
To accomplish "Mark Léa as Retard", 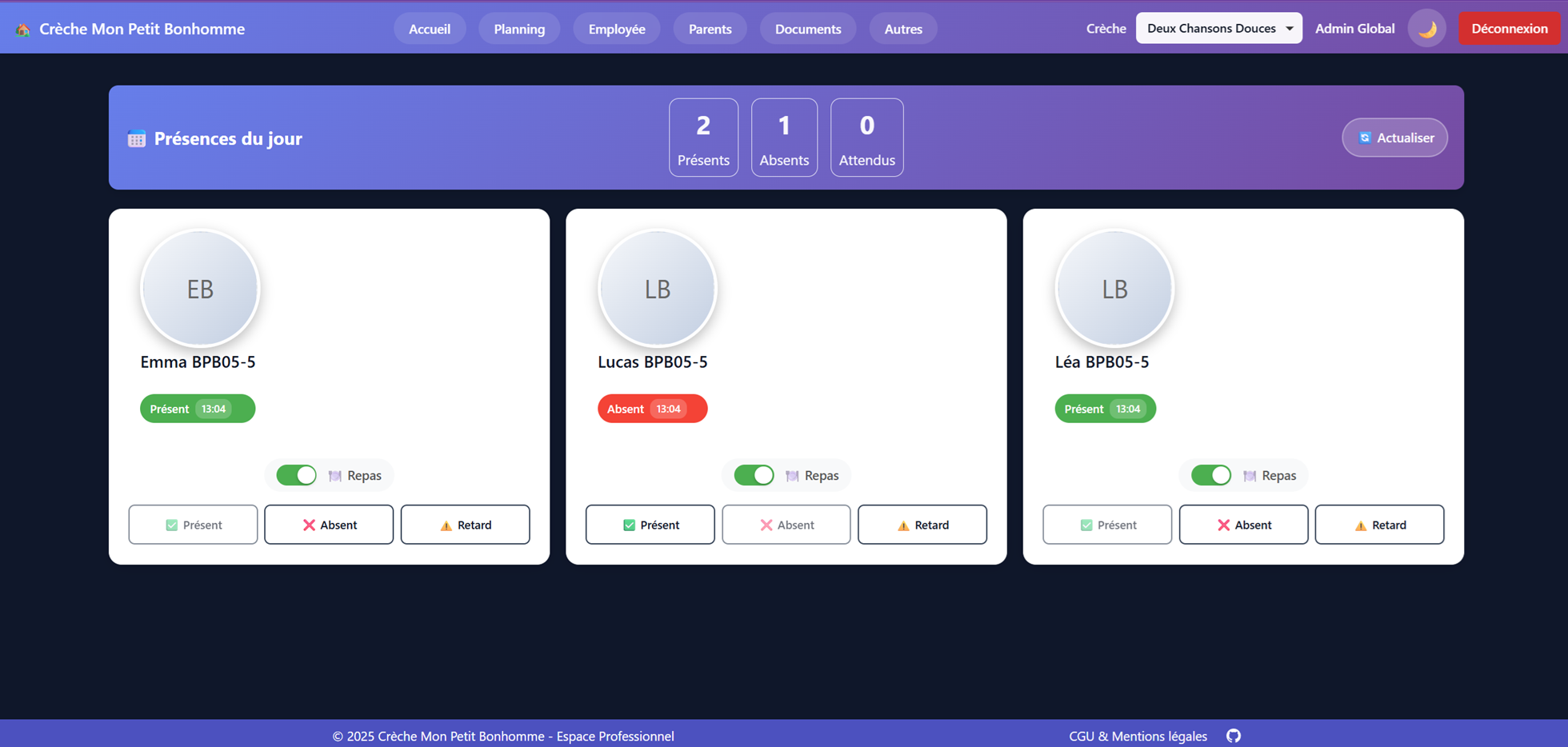I will coord(1380,525).
